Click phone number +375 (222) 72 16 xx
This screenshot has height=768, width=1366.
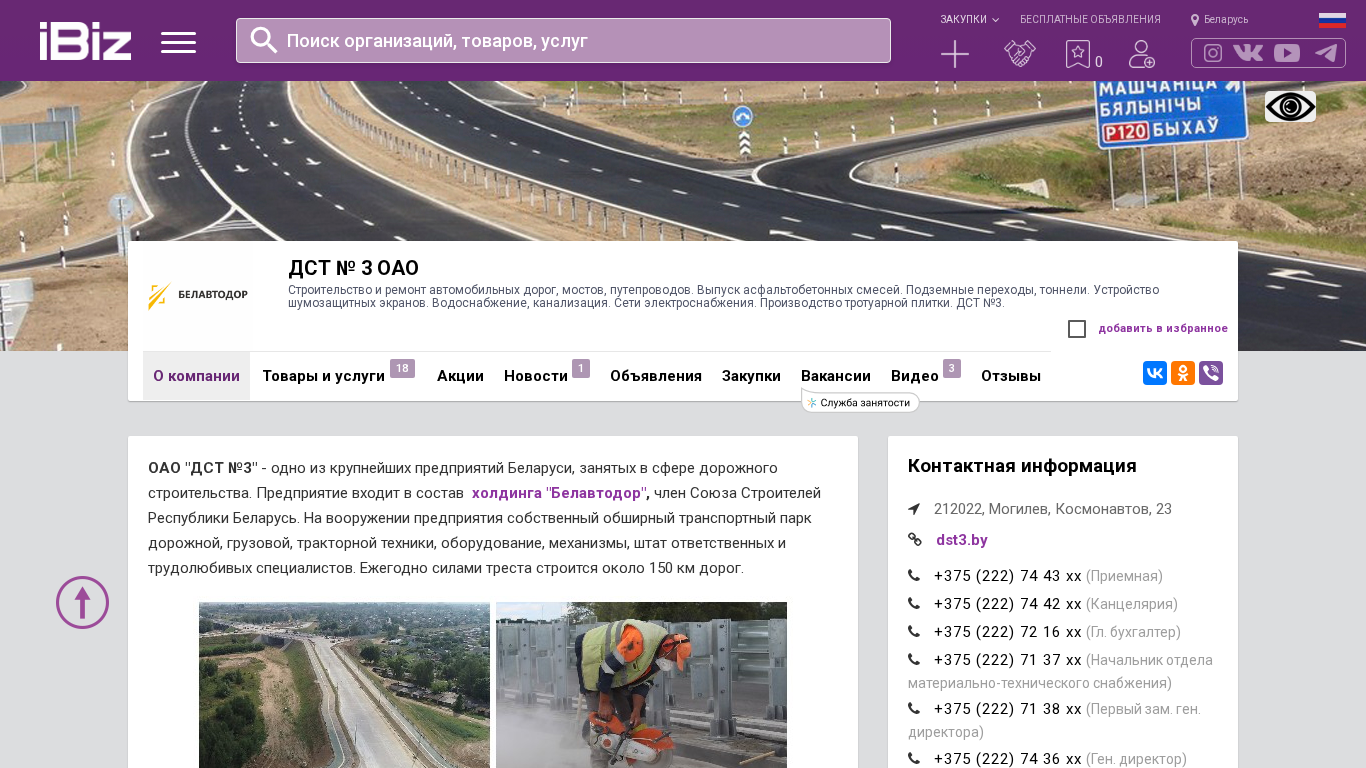[1007, 632]
